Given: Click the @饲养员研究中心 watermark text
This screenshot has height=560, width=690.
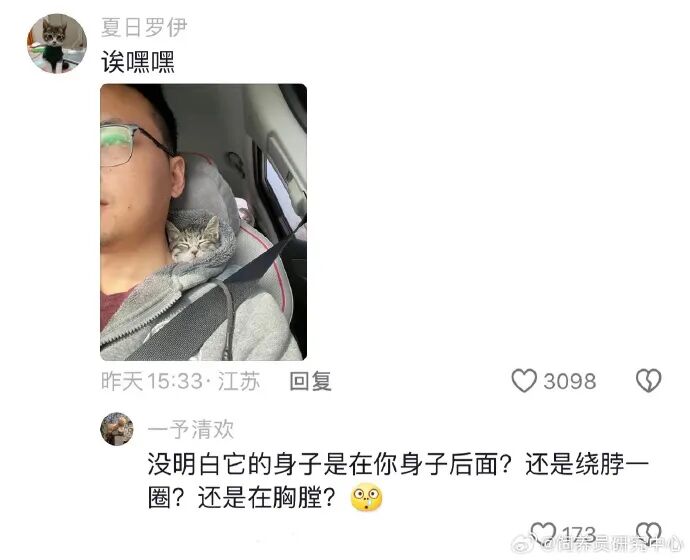Looking at the screenshot, I should [x=612, y=545].
